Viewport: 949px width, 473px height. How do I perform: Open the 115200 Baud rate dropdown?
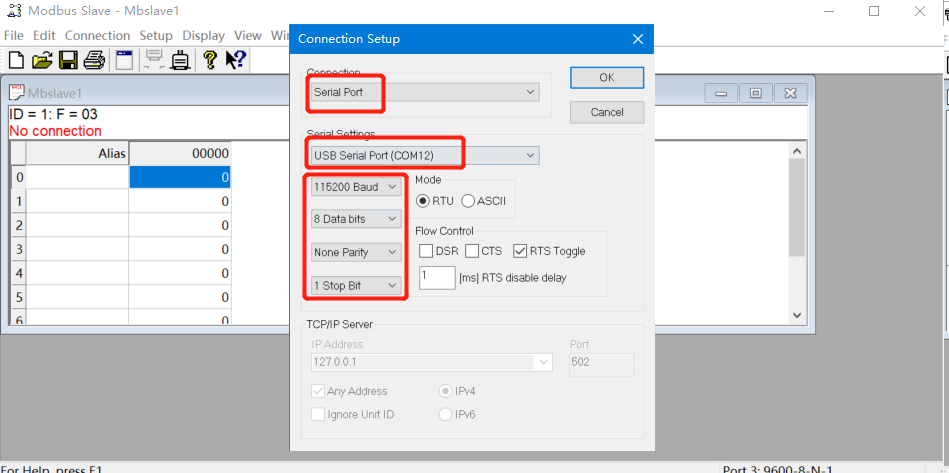356,187
